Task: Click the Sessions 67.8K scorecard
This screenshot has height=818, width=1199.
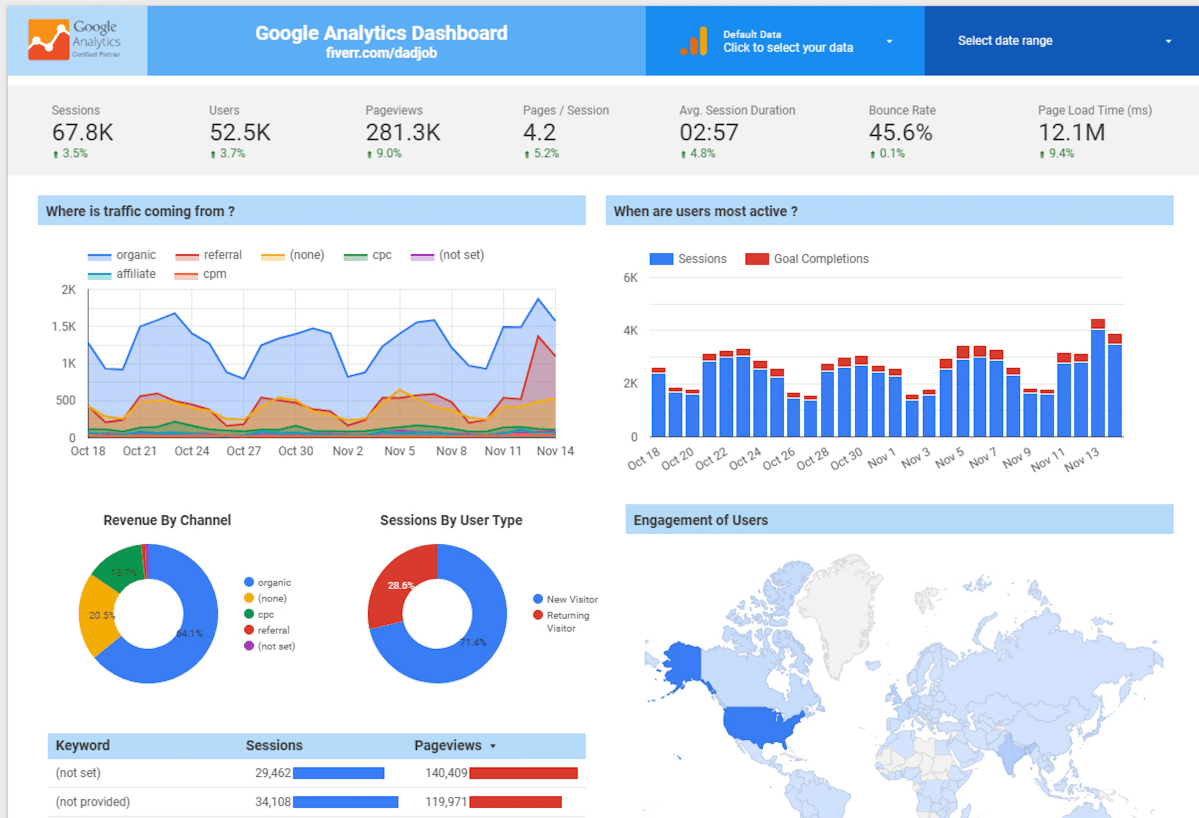Action: click(x=83, y=132)
